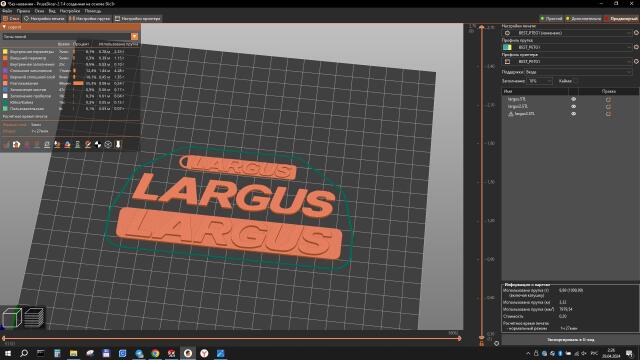Open the Заполнение infill percentage combo box
Screen dimensions: 640x360
(x=540, y=81)
